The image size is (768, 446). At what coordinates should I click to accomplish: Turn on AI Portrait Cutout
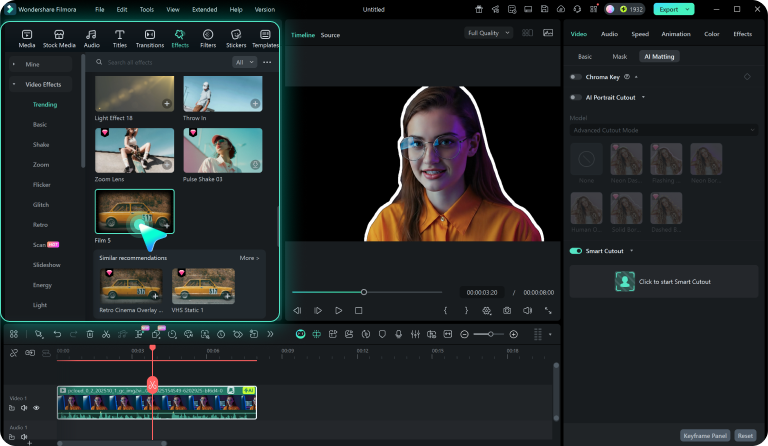[576, 97]
